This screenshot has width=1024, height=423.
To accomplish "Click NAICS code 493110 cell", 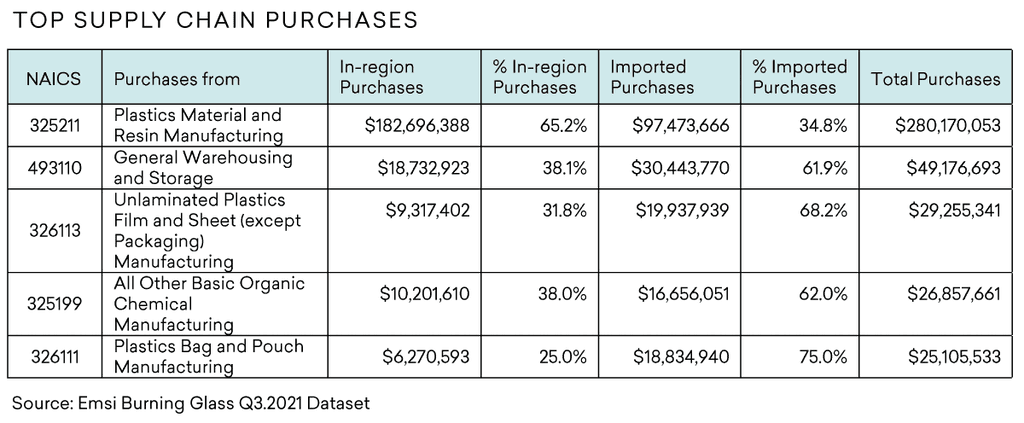I will pyautogui.click(x=55, y=168).
